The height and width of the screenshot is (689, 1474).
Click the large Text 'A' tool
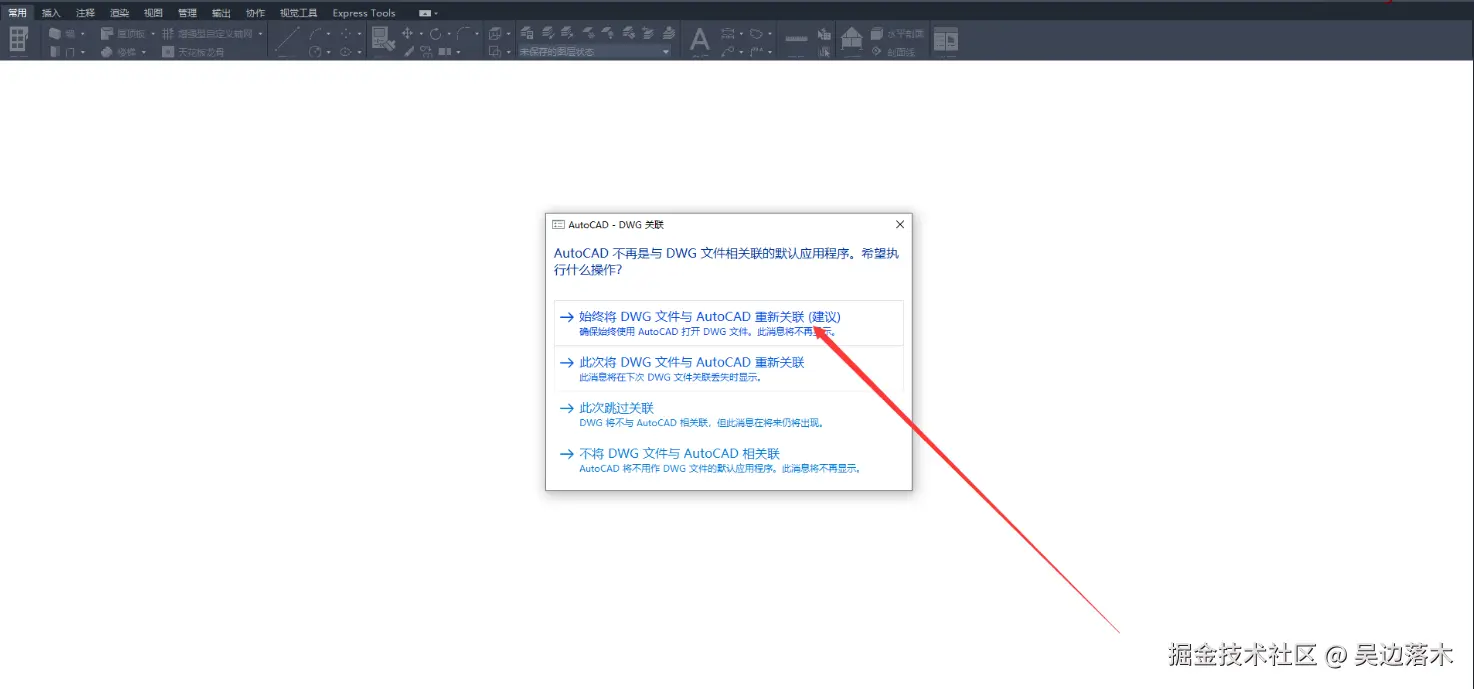click(x=699, y=40)
